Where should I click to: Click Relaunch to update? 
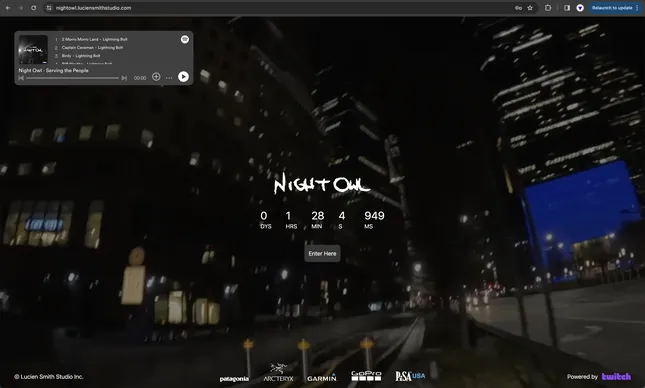[x=612, y=8]
